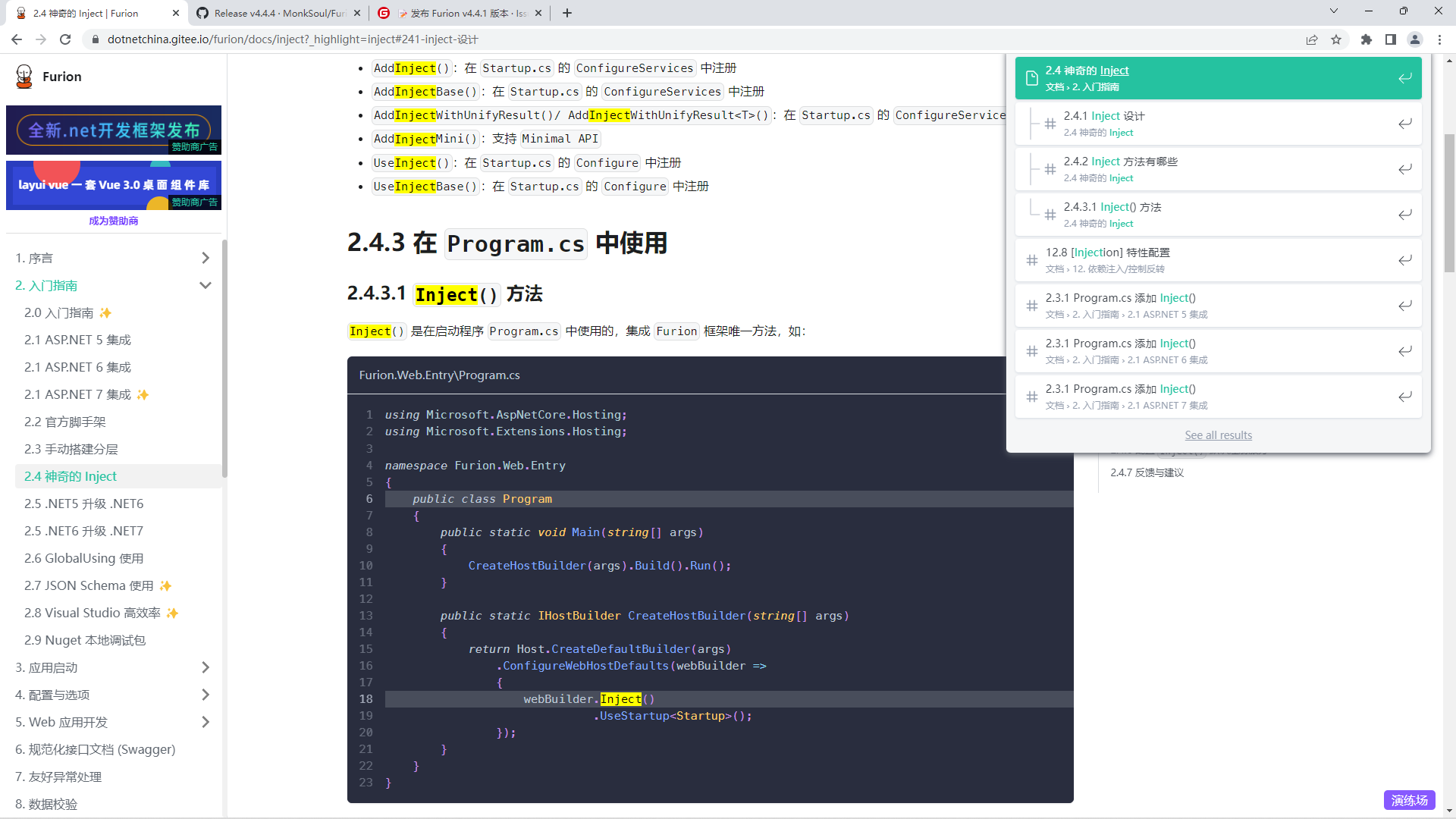Open '2.1 ASP.NET 5 集成' in the sidebar
The width and height of the screenshot is (1456, 819).
77,340
